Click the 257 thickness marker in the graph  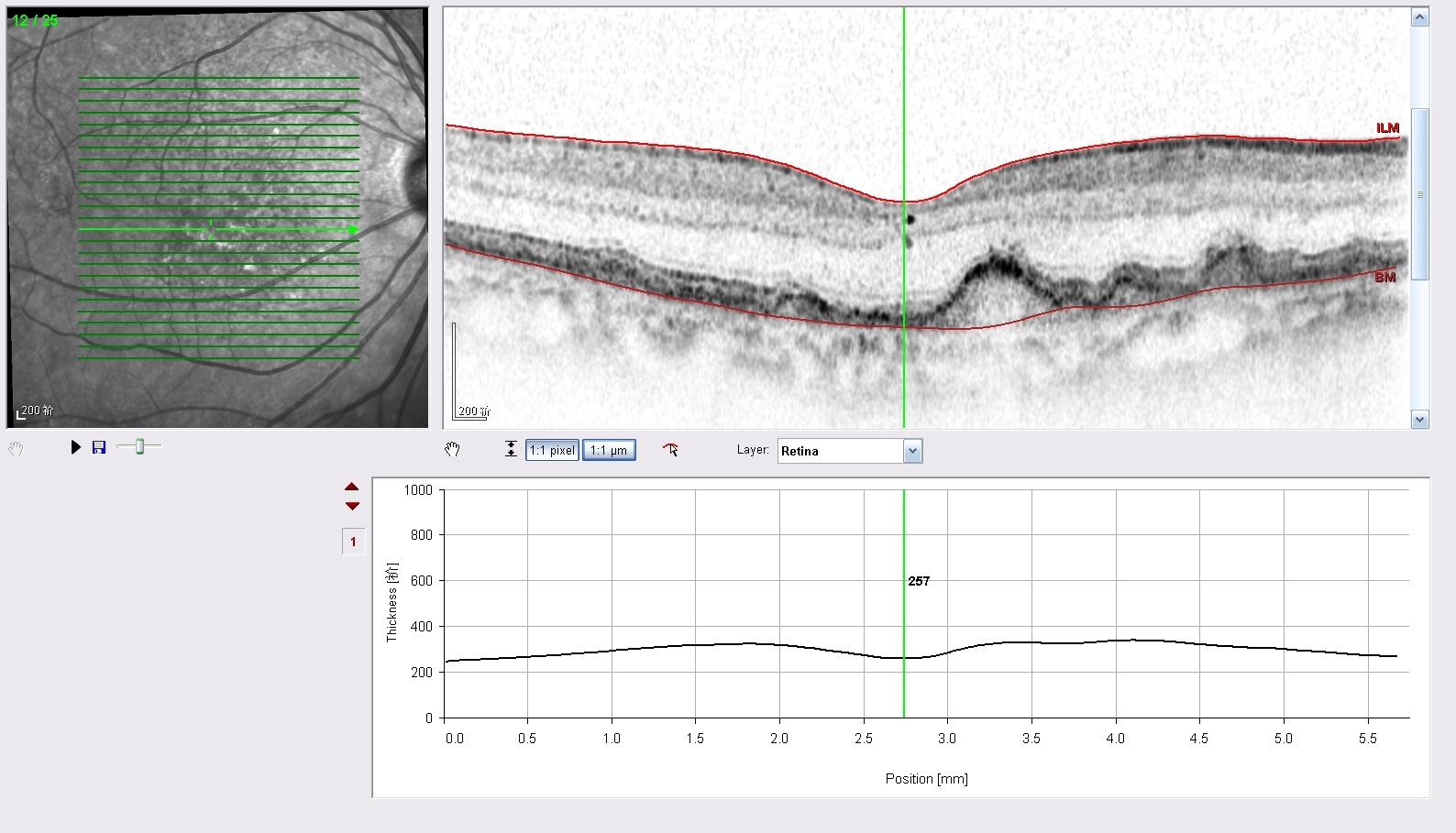click(919, 581)
